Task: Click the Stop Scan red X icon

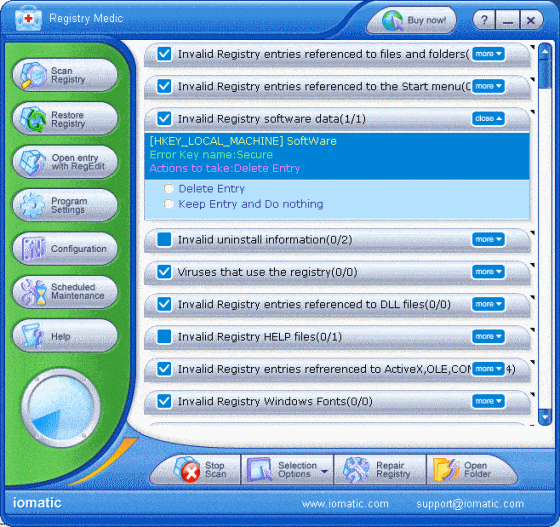Action: (187, 470)
